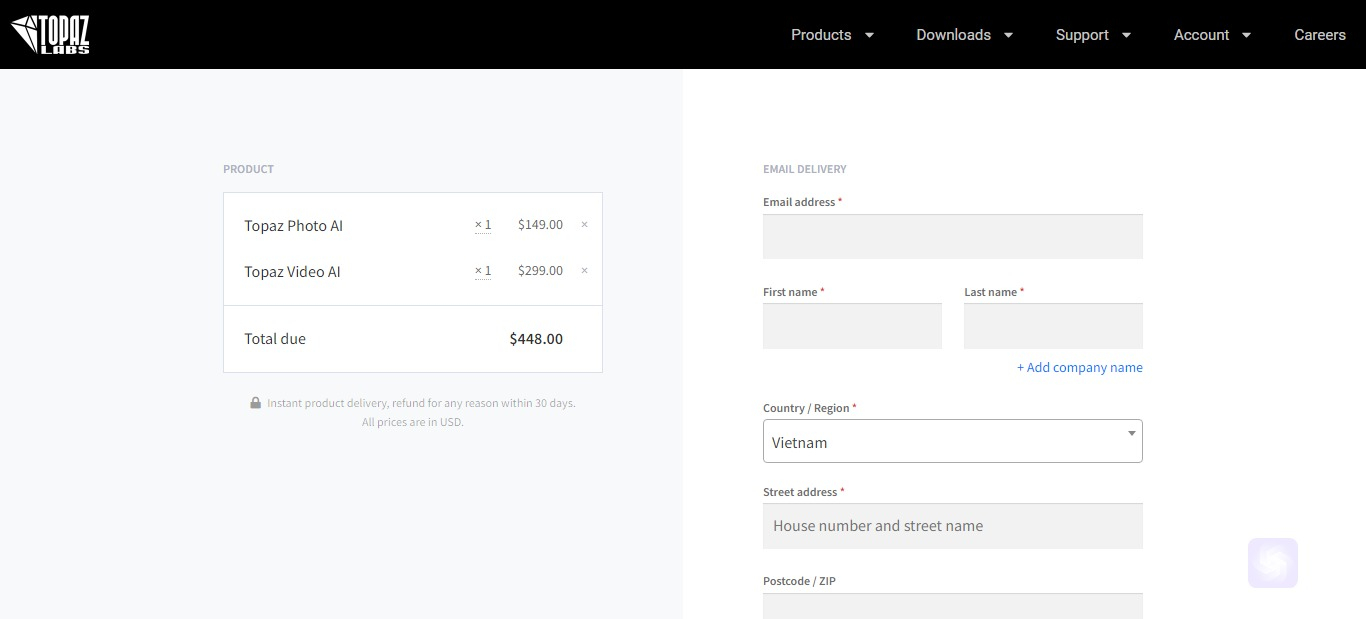The image size is (1366, 619).
Task: Expand the Support dropdown arrow
Action: [x=1126, y=35]
